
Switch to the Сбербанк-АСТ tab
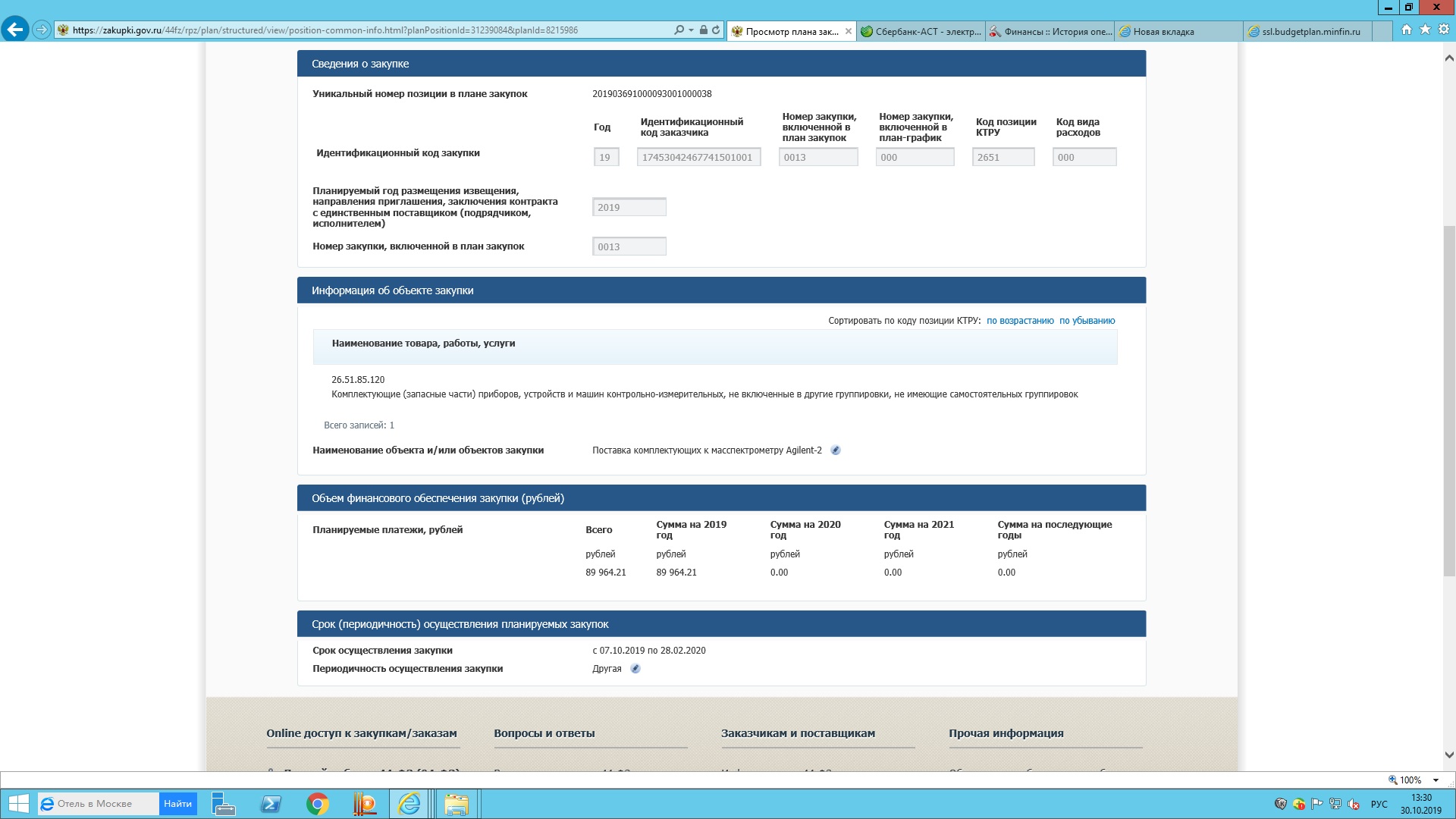(921, 31)
